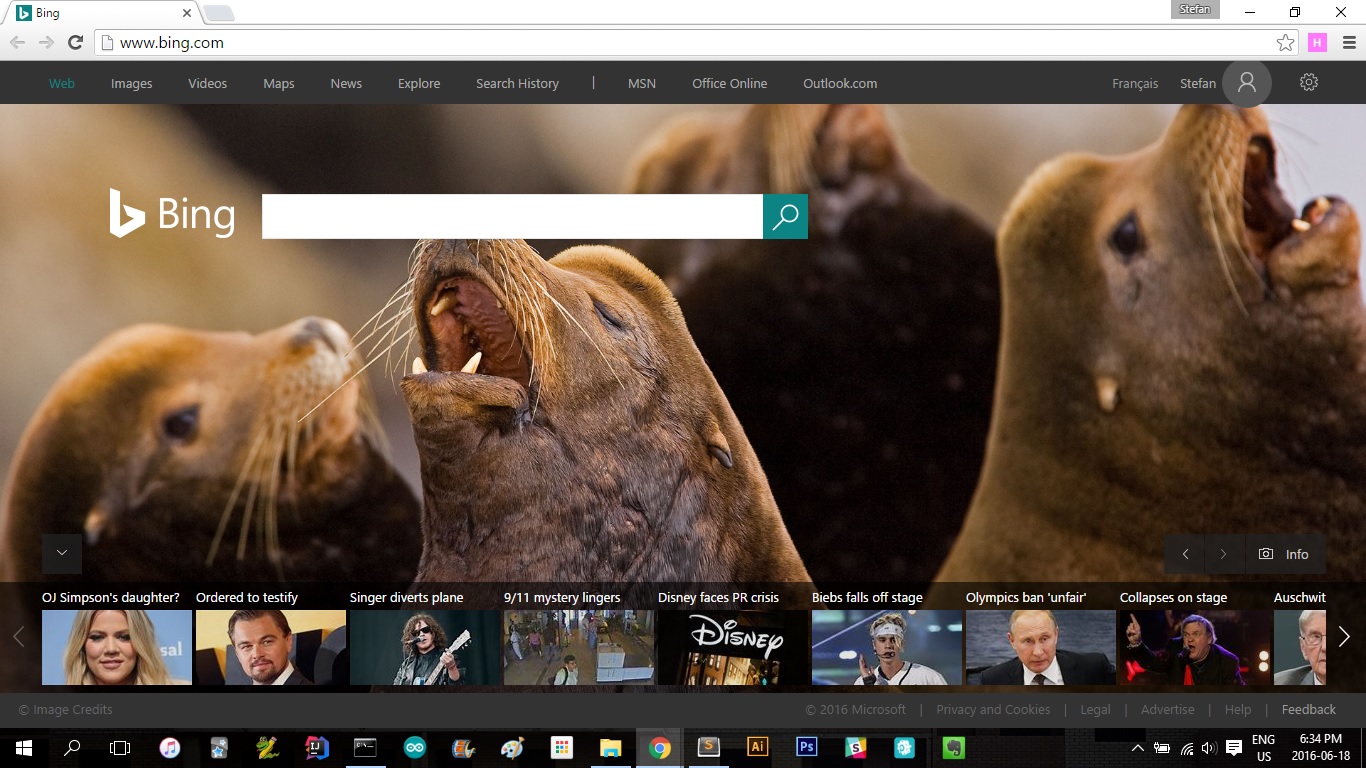
Task: Open Task View on taskbar
Action: 120,748
